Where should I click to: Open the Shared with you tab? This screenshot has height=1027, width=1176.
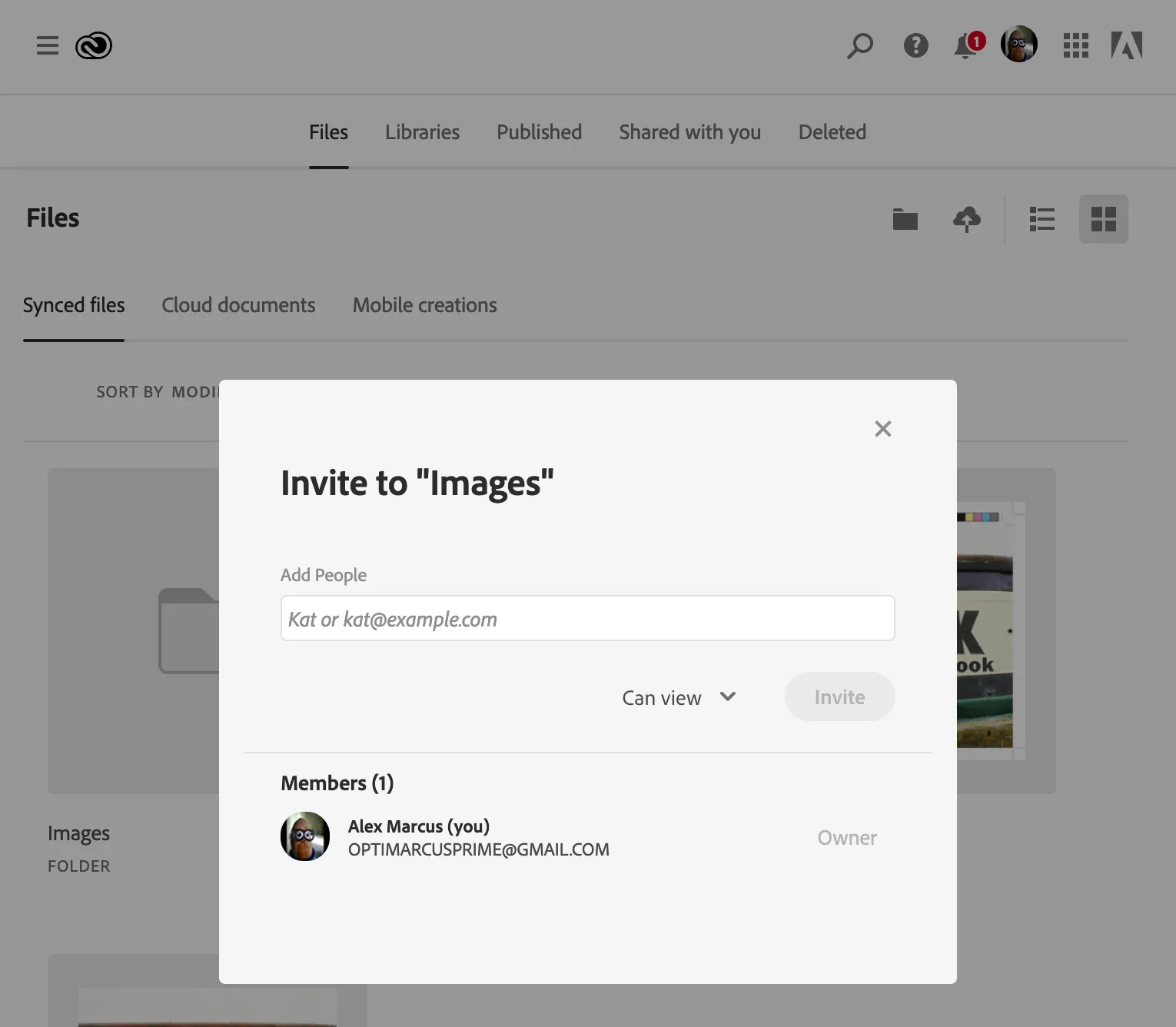pyautogui.click(x=689, y=131)
